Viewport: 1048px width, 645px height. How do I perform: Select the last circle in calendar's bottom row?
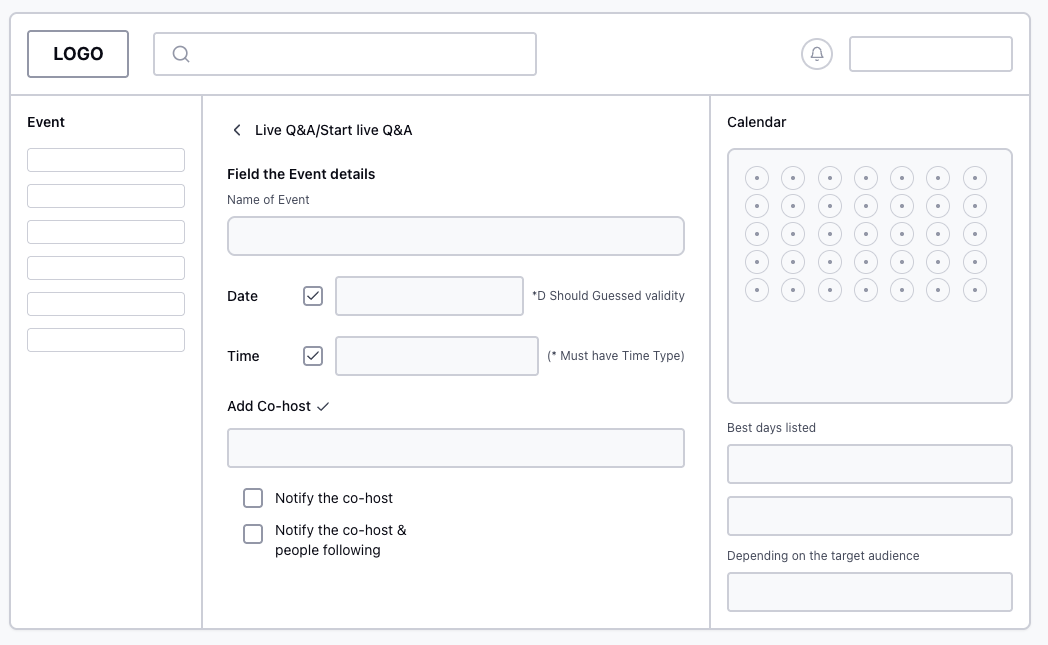[974, 290]
